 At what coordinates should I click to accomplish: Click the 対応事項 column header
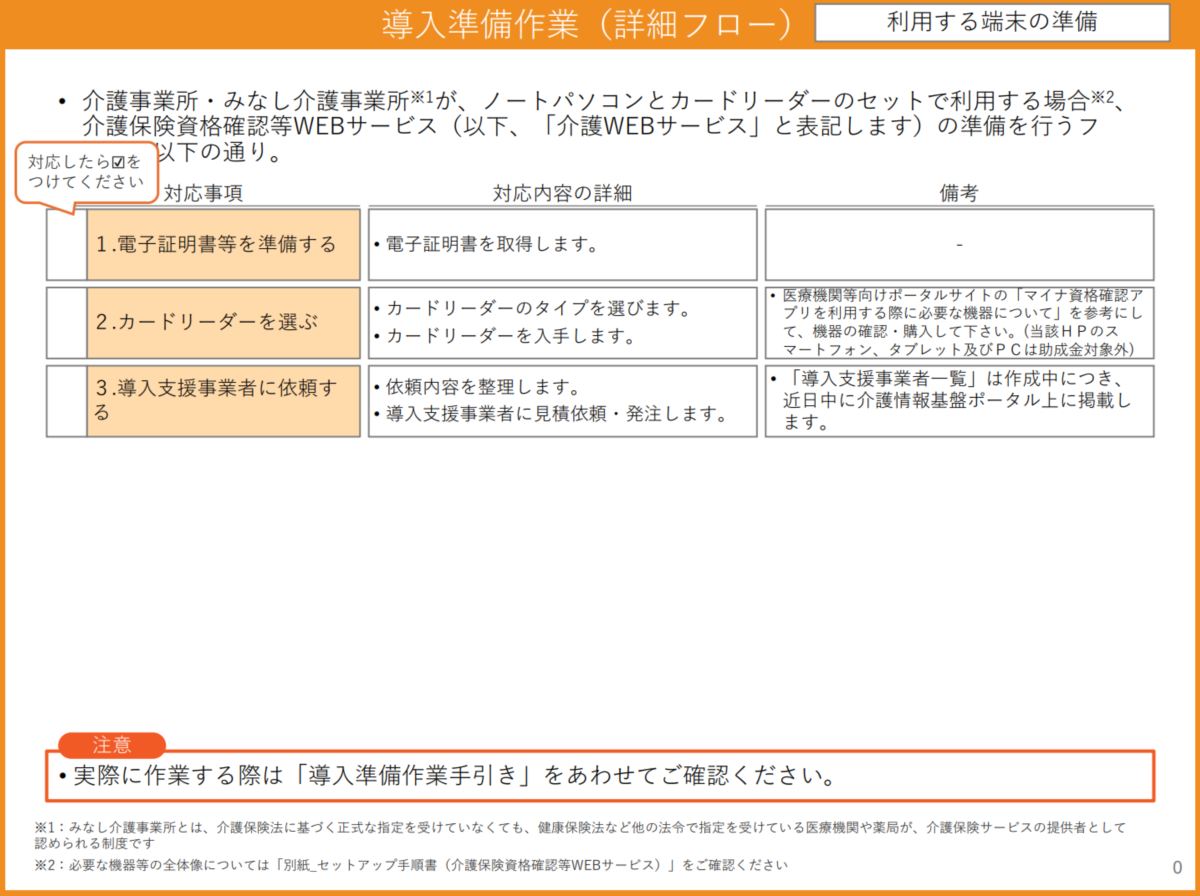click(x=203, y=194)
